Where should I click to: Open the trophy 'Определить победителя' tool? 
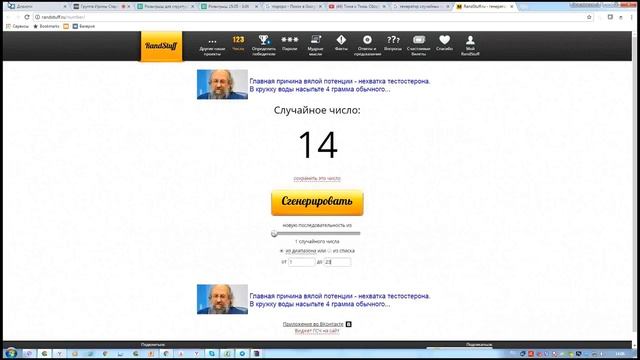pos(264,46)
